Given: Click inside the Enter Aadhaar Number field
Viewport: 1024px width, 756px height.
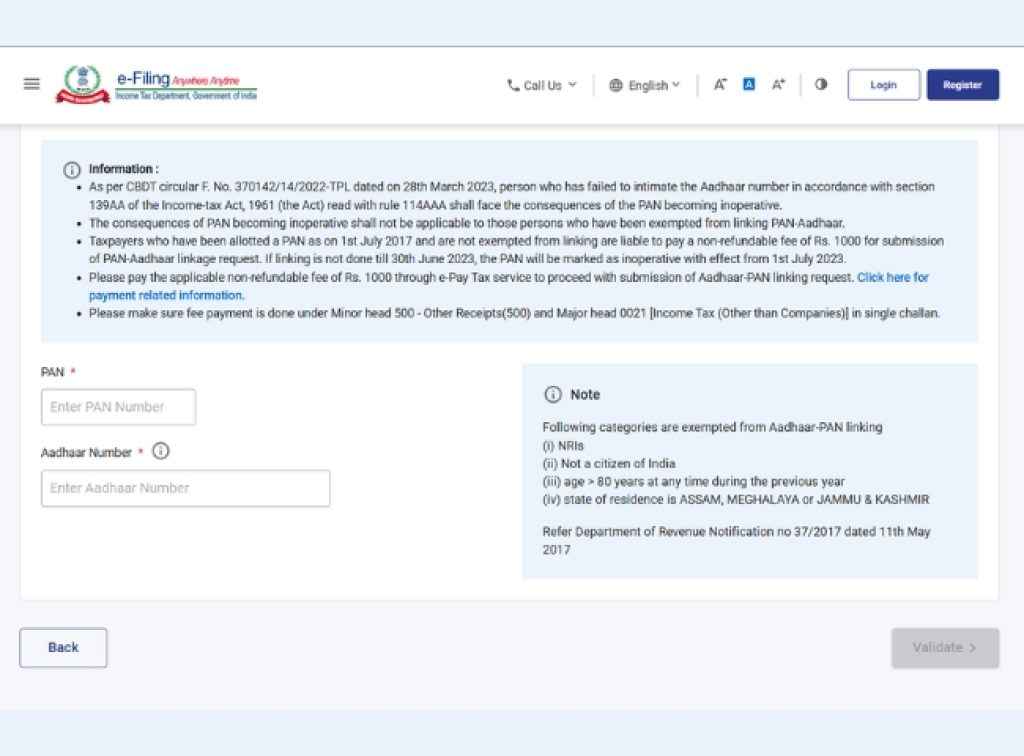Looking at the screenshot, I should point(185,487).
